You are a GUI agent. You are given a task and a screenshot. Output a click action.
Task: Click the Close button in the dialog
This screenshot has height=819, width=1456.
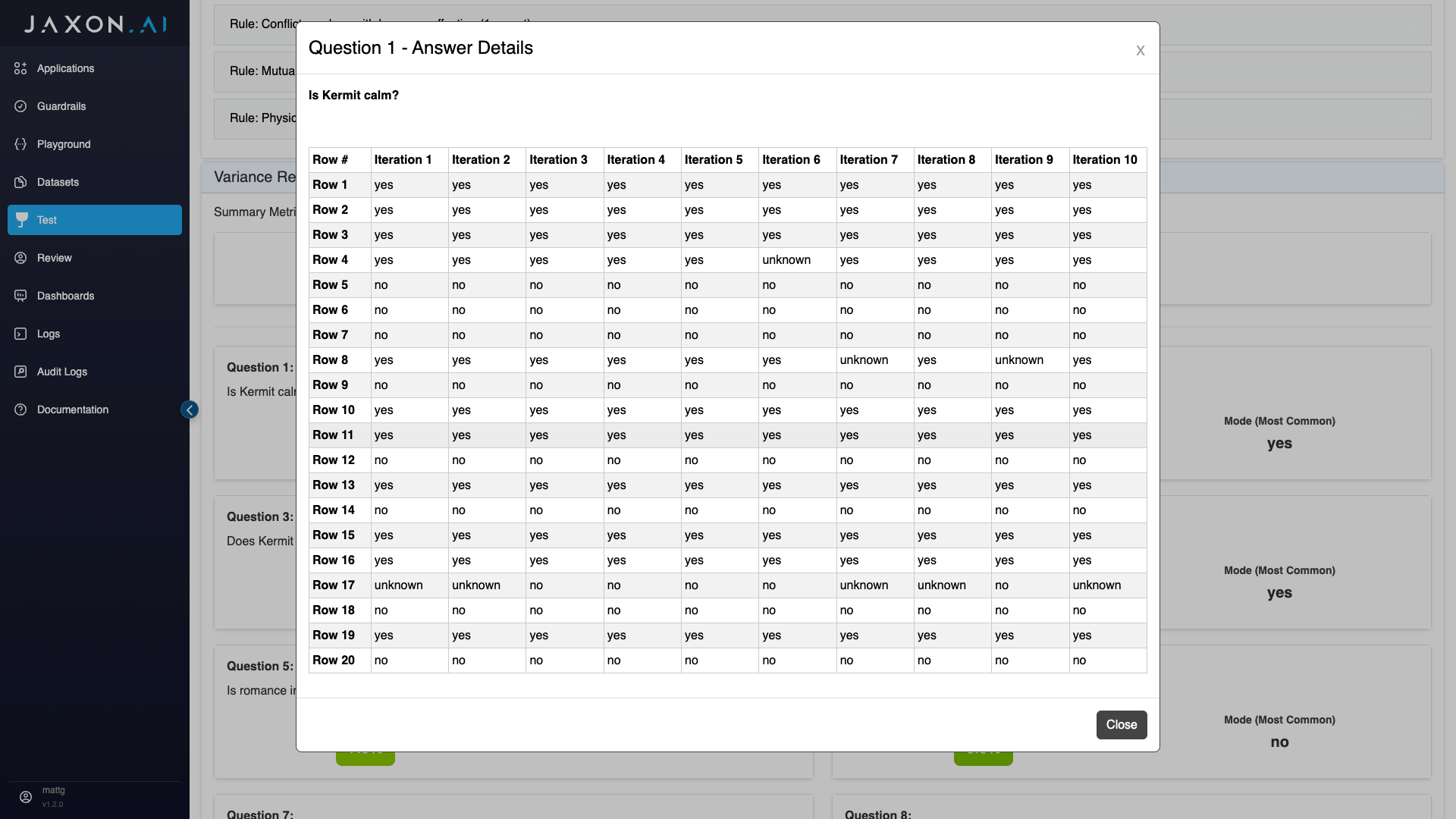click(x=1122, y=725)
